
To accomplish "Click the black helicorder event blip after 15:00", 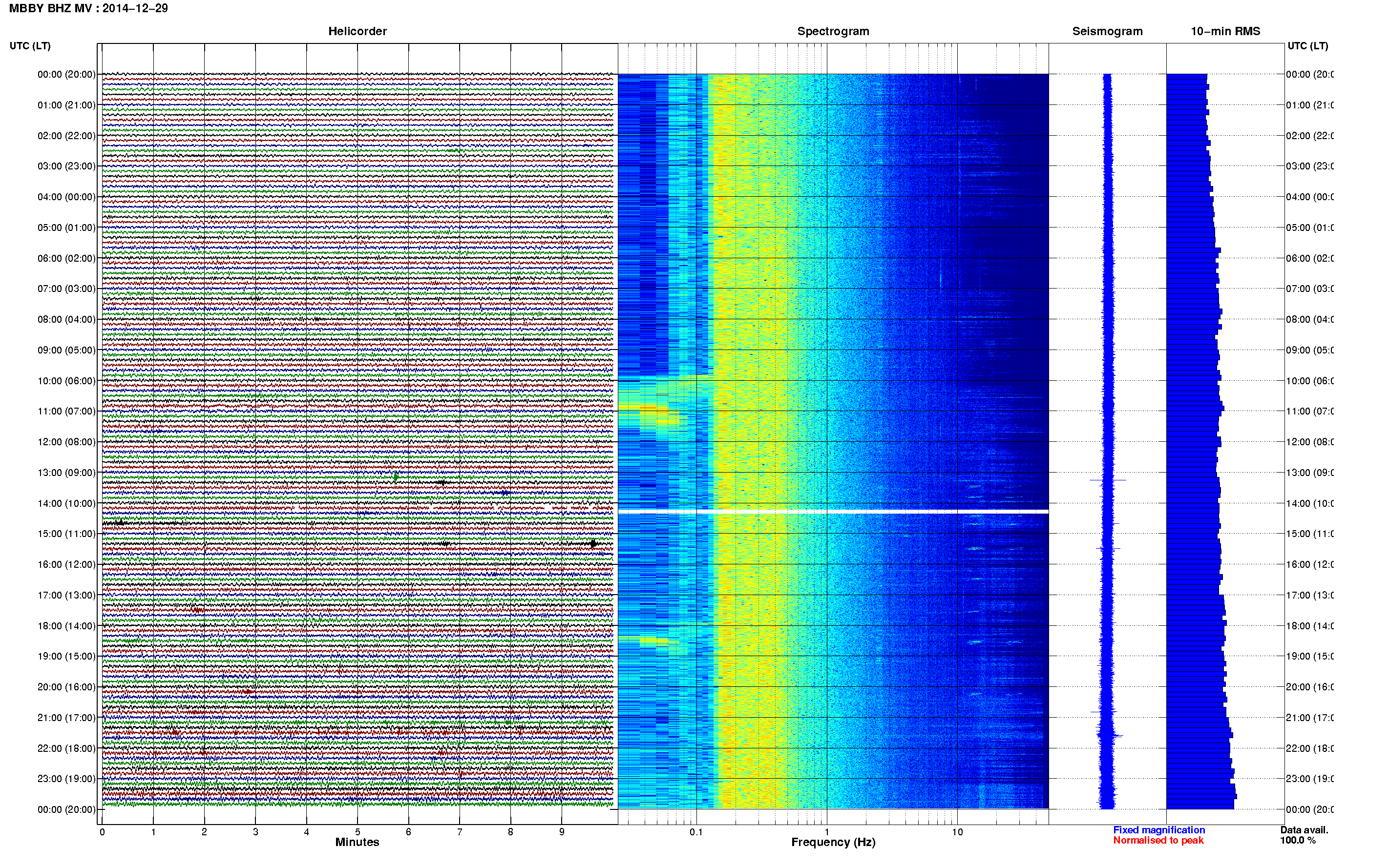I will [593, 543].
